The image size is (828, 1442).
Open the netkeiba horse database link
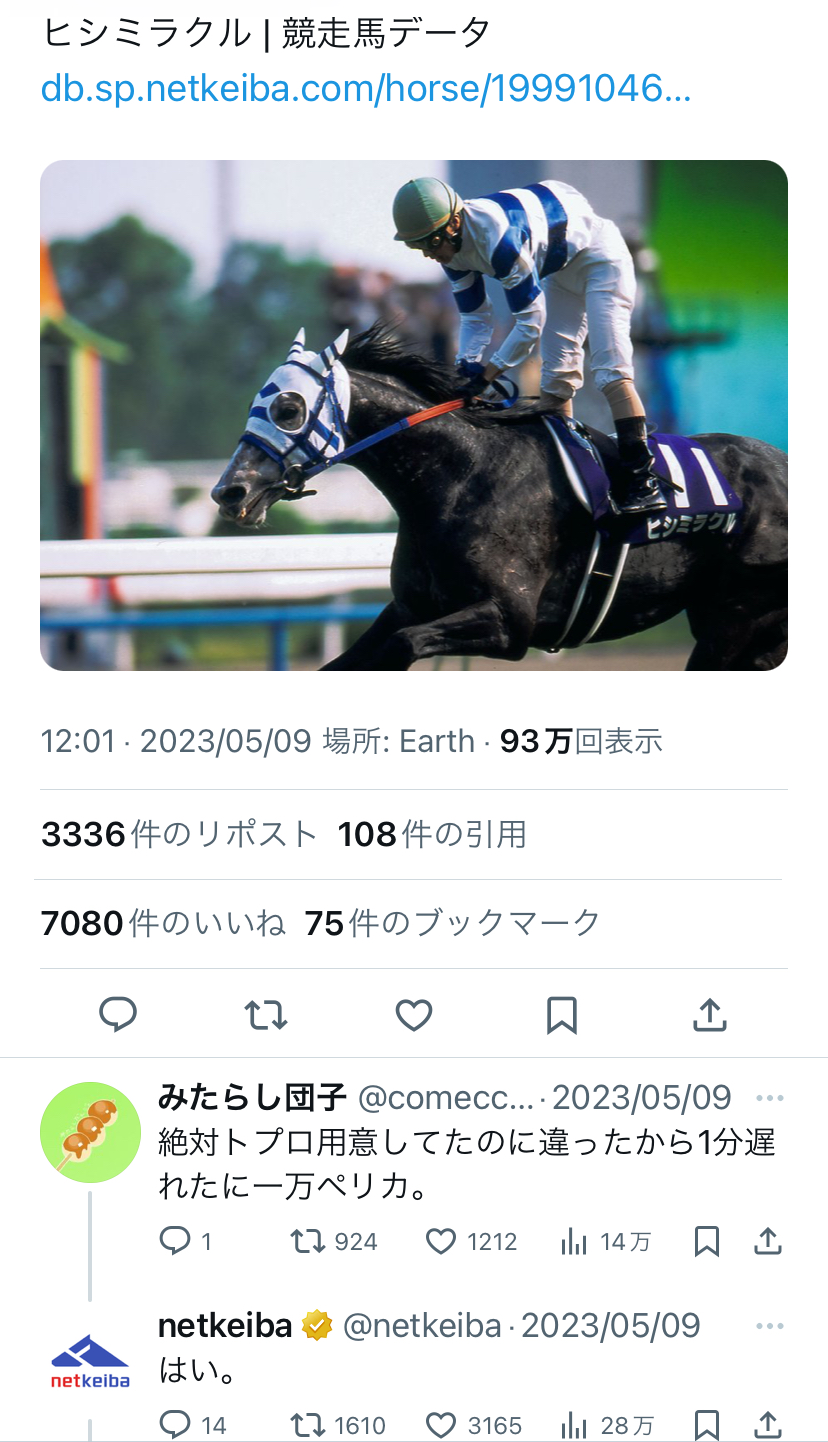click(x=366, y=90)
